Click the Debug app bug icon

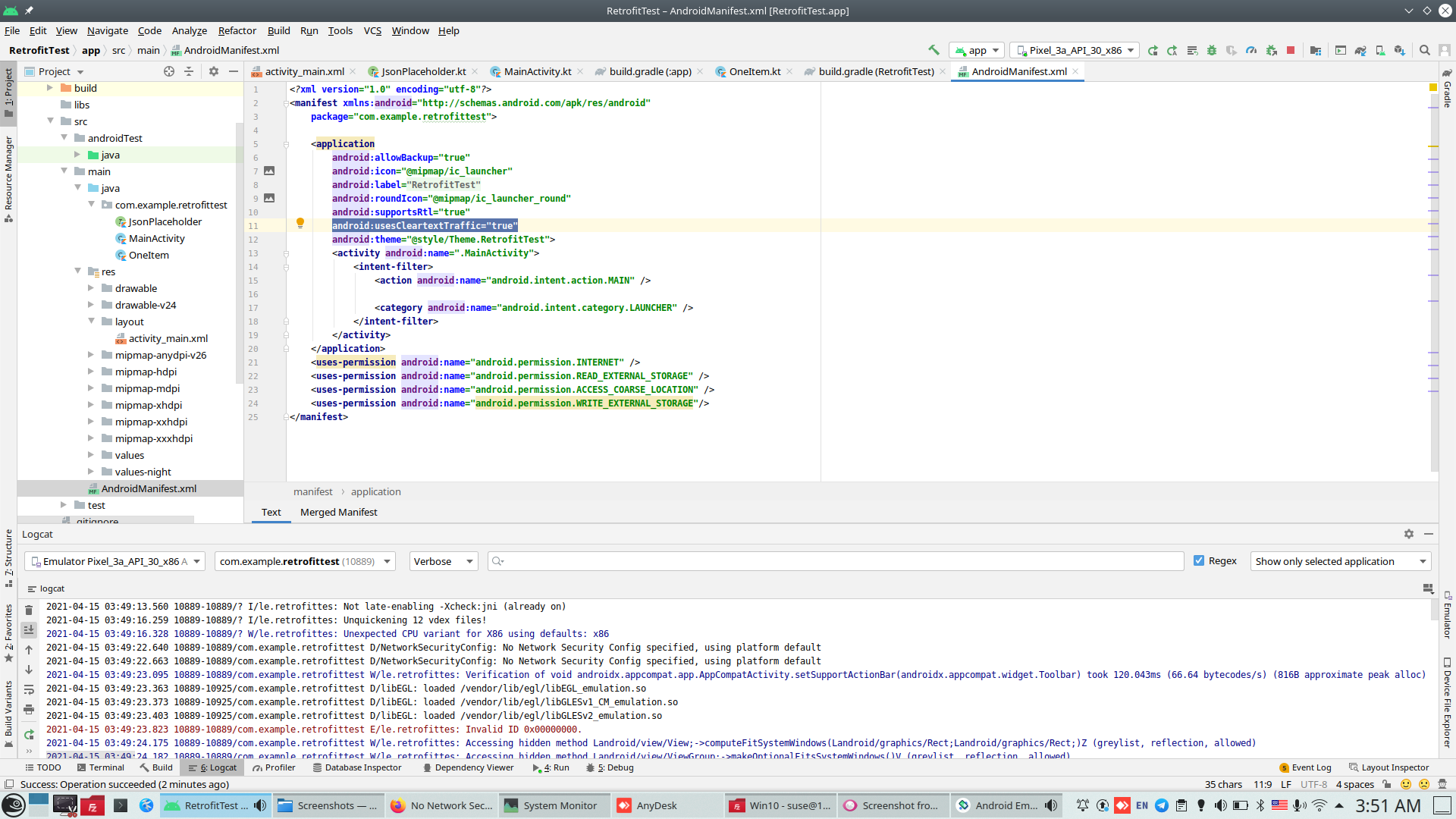pos(1212,50)
